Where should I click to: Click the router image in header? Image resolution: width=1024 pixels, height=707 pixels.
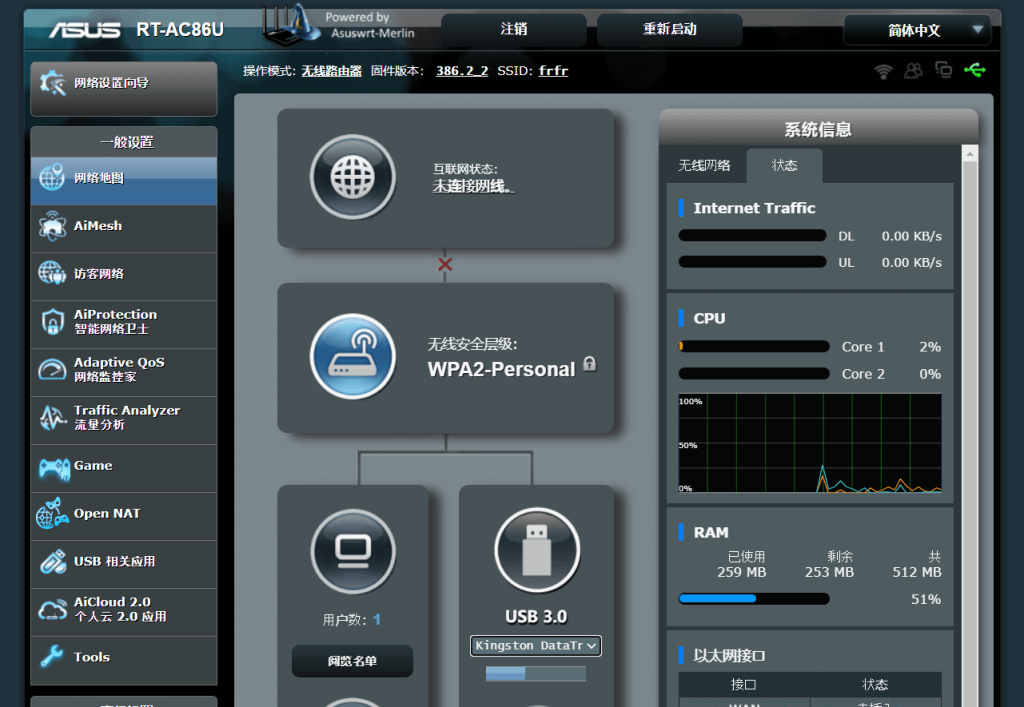(x=291, y=25)
